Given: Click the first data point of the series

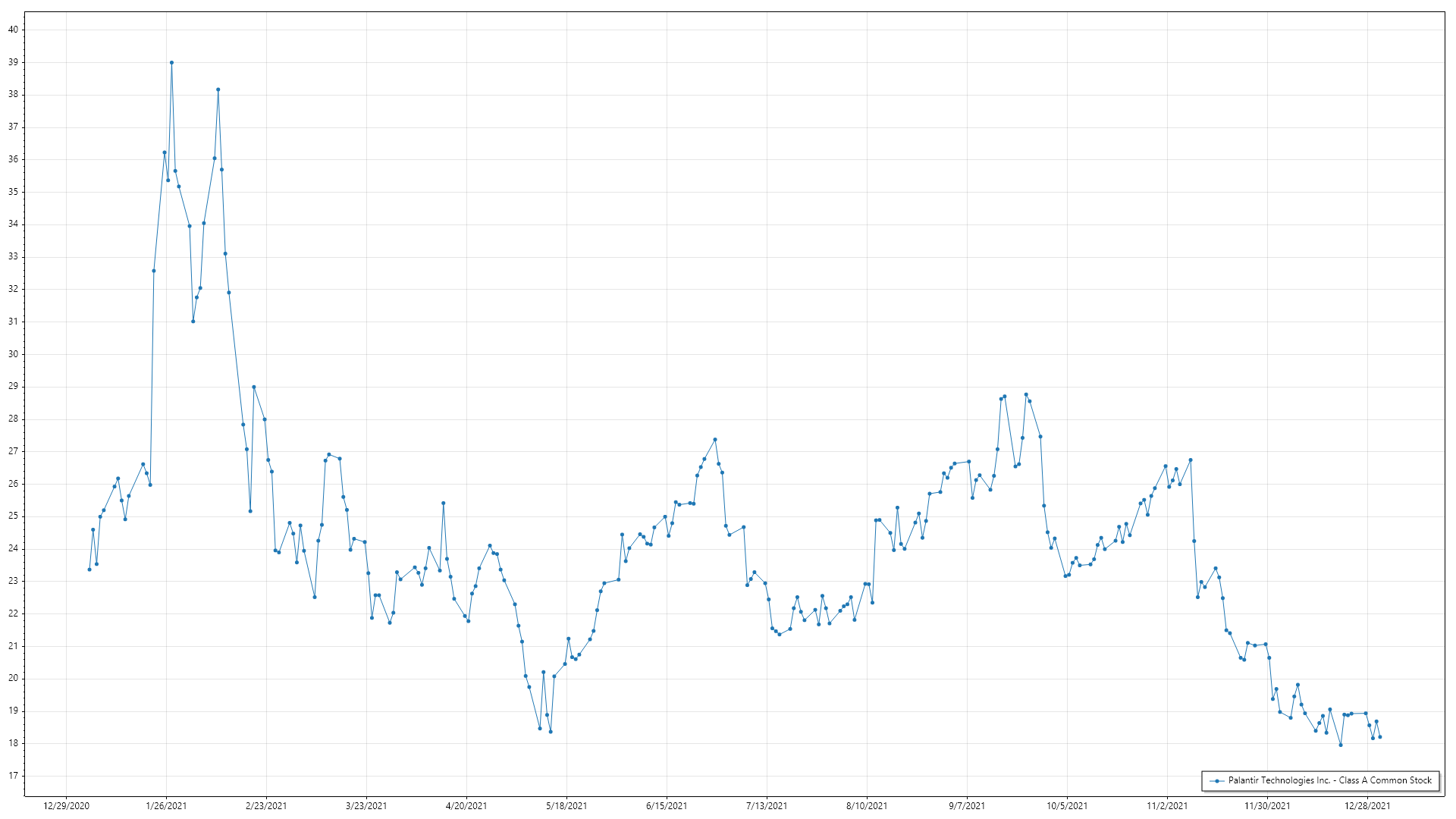Looking at the screenshot, I should 89,570.
